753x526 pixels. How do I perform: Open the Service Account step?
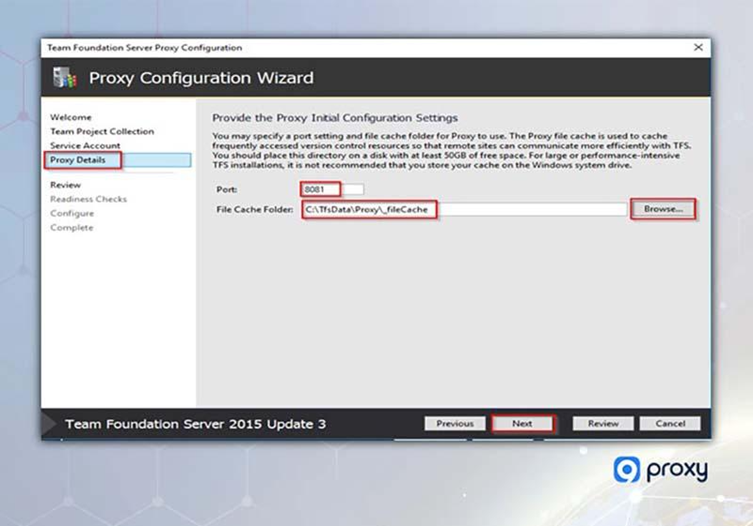click(85, 146)
